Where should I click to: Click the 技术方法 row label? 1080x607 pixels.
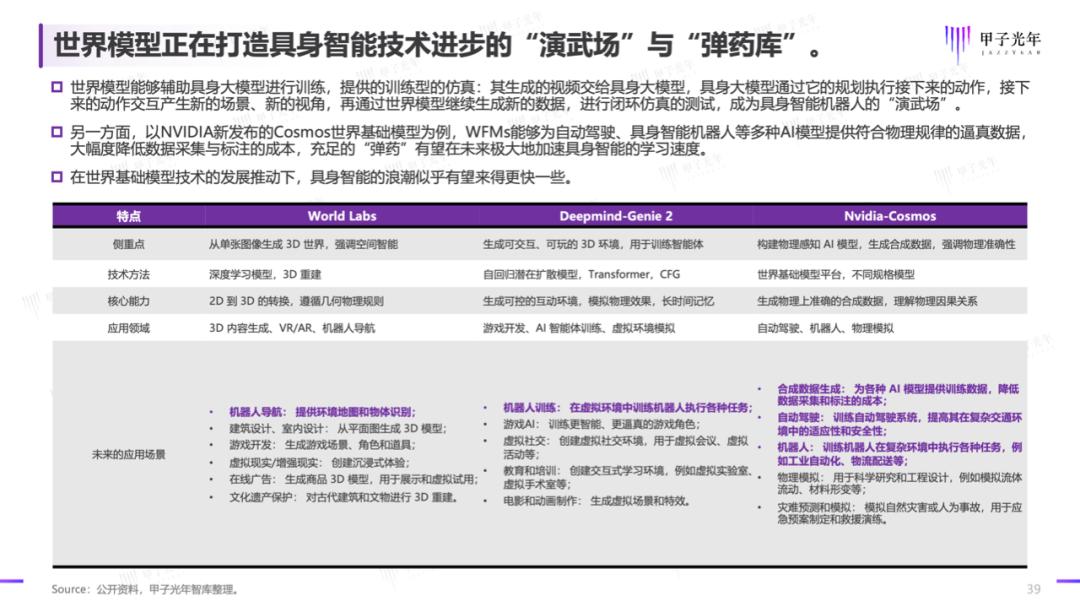pos(128,273)
